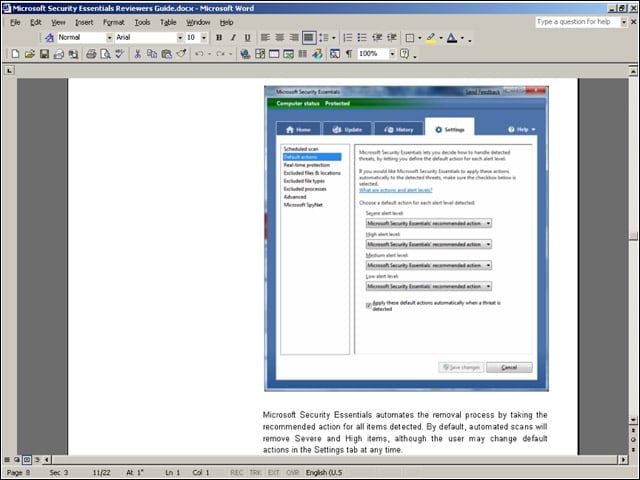Open a file with the folder icon
This screenshot has width=640, height=480.
tap(29, 54)
